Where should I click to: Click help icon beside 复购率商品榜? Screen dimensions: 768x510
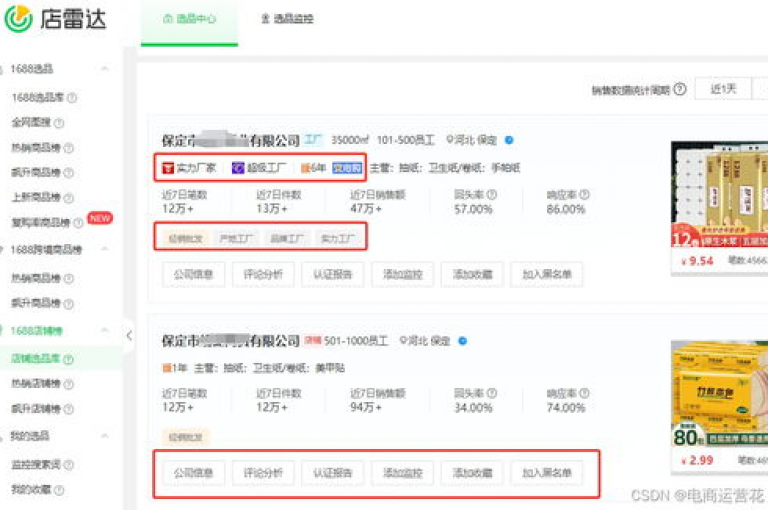(78, 223)
